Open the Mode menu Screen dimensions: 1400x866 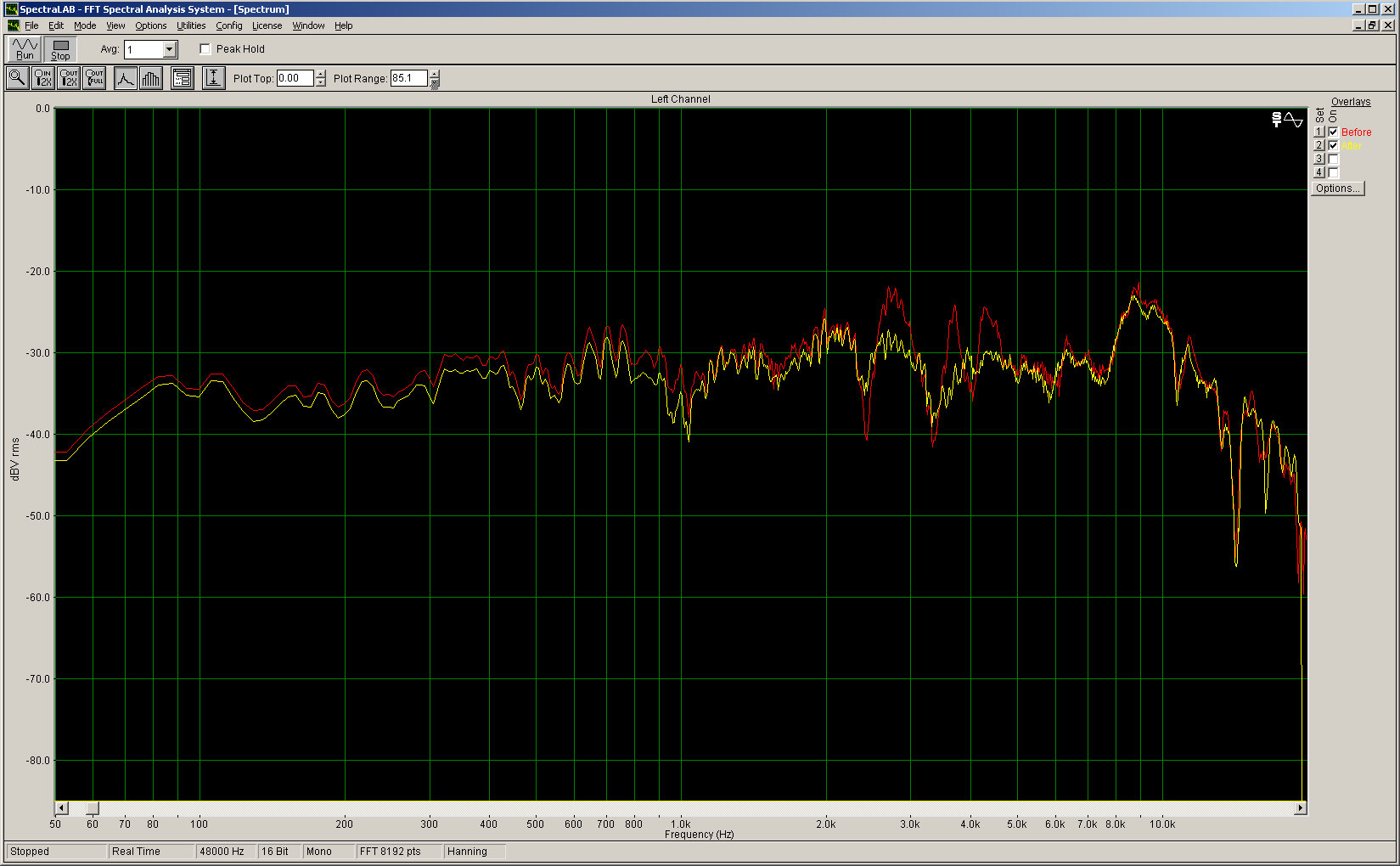85,25
